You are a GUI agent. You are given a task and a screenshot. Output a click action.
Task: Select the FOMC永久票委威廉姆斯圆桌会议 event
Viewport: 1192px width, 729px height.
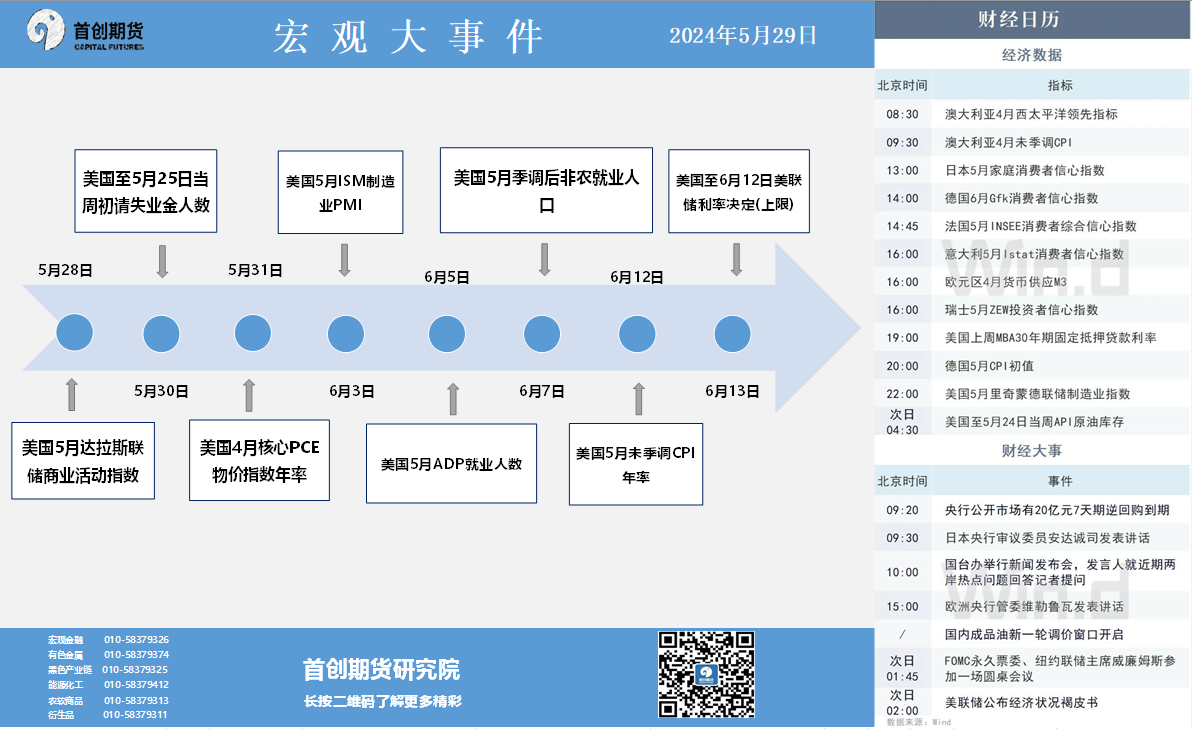tap(1033, 668)
